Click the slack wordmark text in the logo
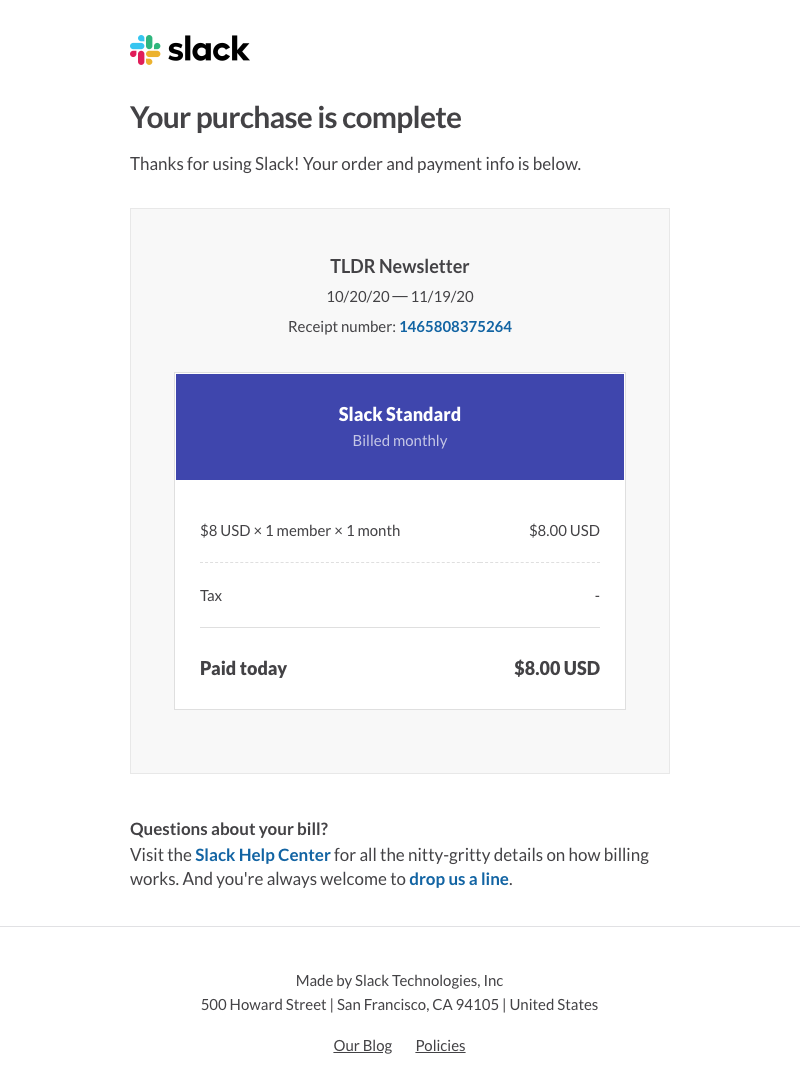 pos(209,49)
